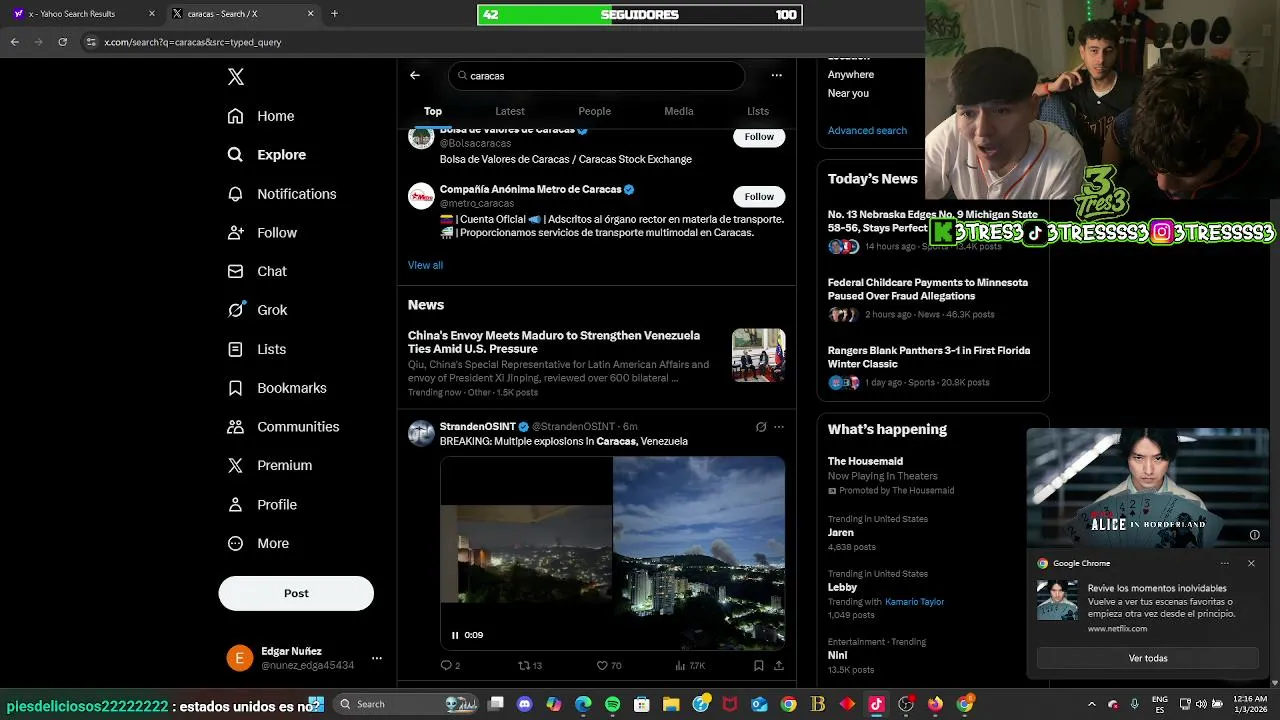Click the back arrow beside the search box
Screen dimensions: 1280x720
click(x=415, y=75)
